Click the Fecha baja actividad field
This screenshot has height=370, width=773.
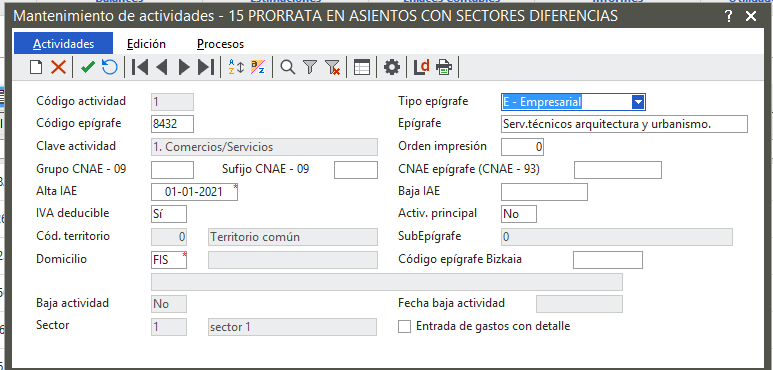click(579, 304)
